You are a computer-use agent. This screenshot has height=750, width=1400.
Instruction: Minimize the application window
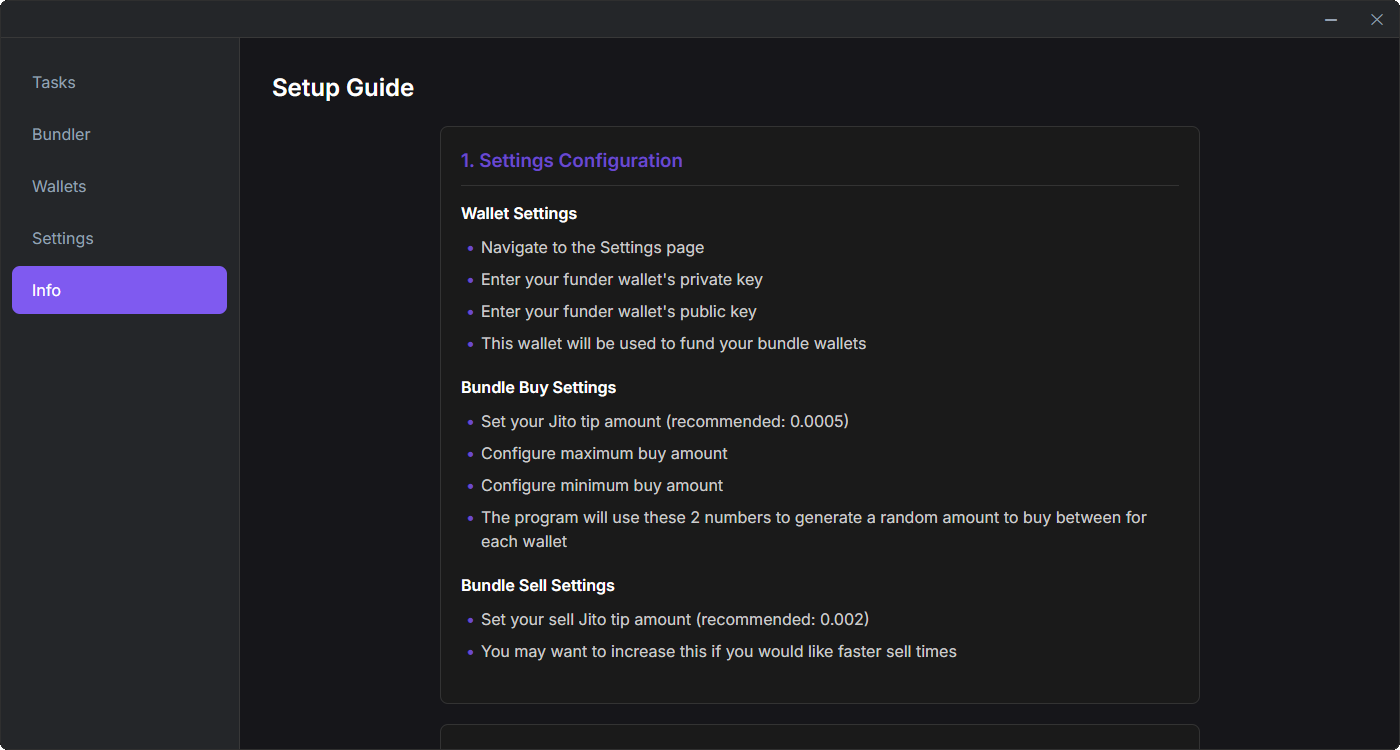tap(1331, 19)
